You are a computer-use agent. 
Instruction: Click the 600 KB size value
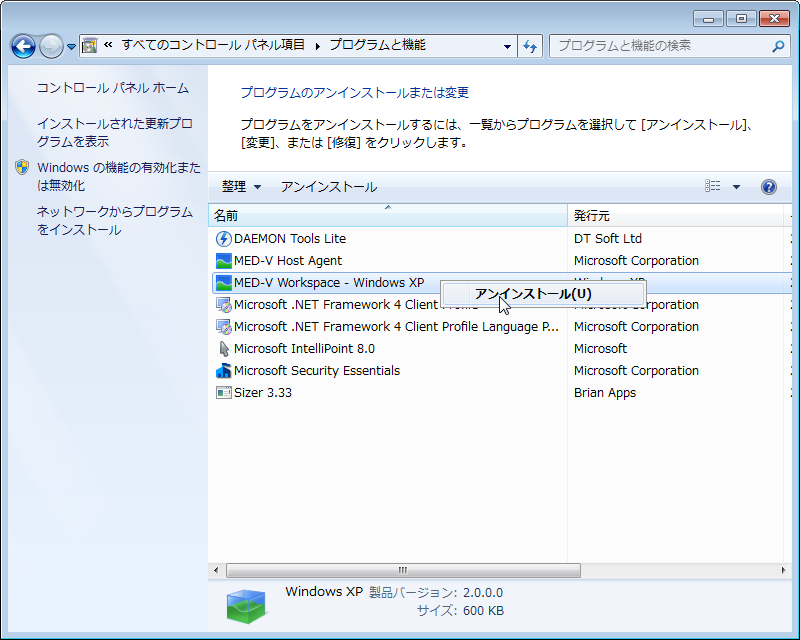483,610
